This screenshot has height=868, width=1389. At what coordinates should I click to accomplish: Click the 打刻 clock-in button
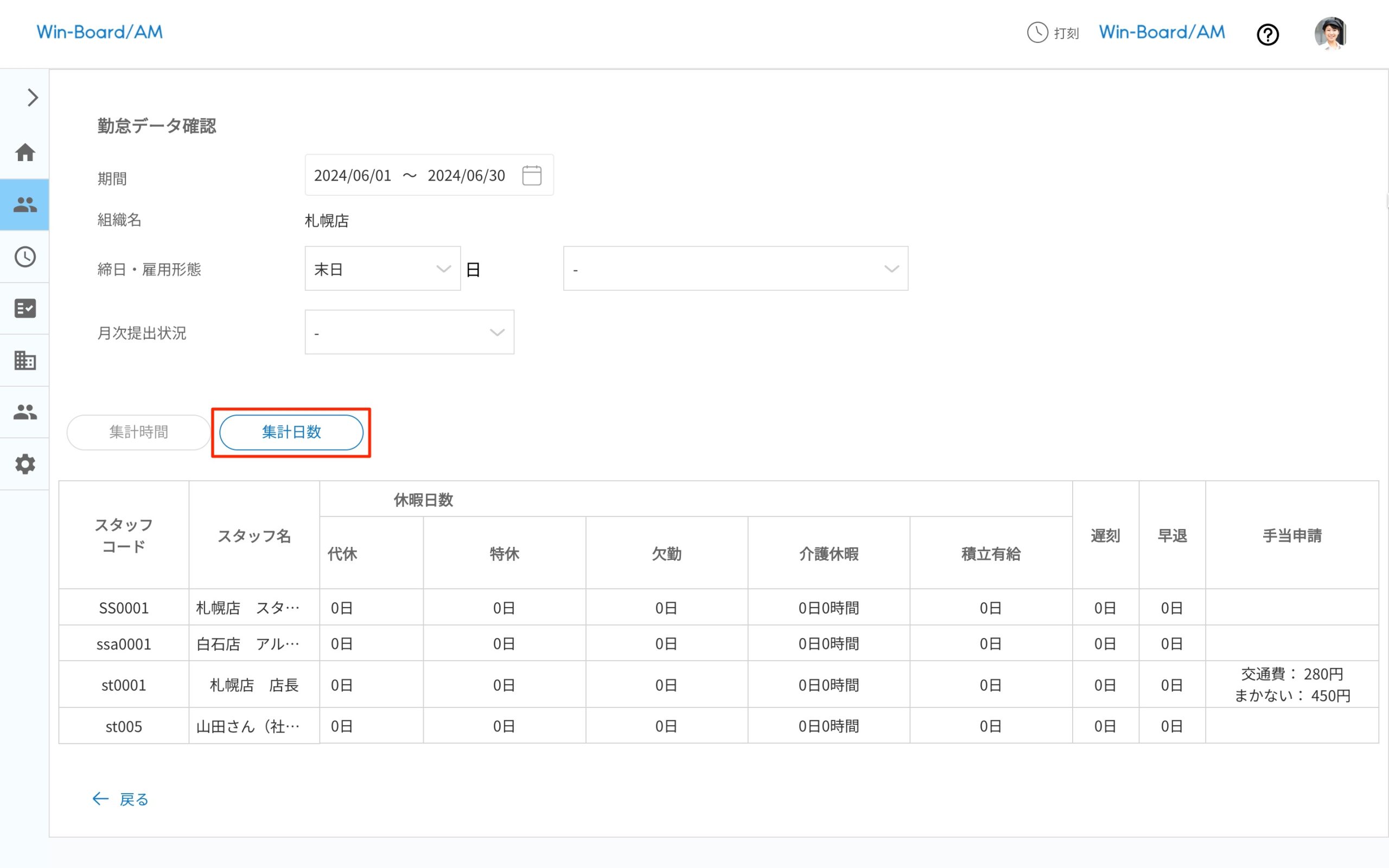click(1053, 33)
